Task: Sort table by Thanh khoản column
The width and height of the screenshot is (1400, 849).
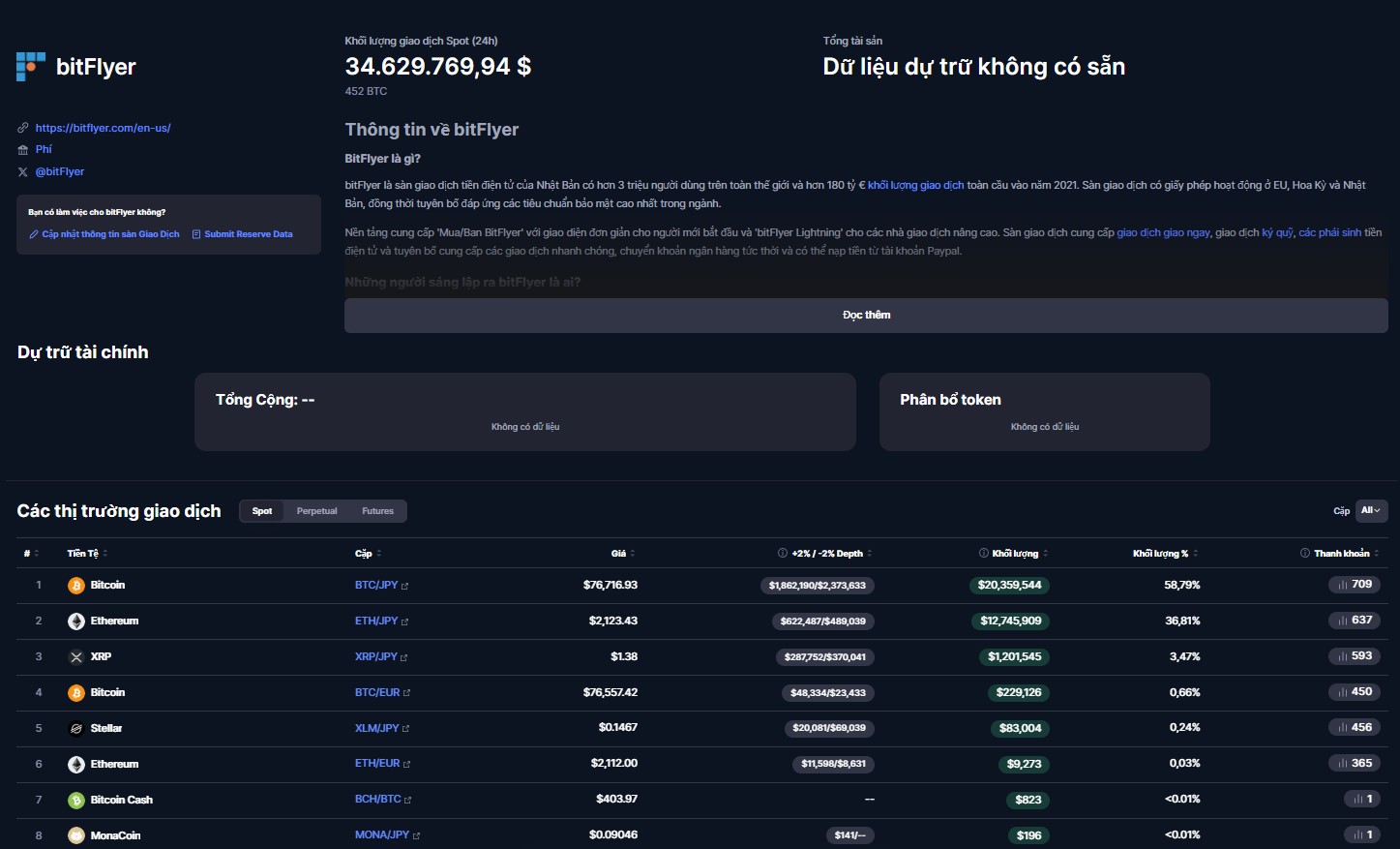Action: pyautogui.click(x=1346, y=554)
